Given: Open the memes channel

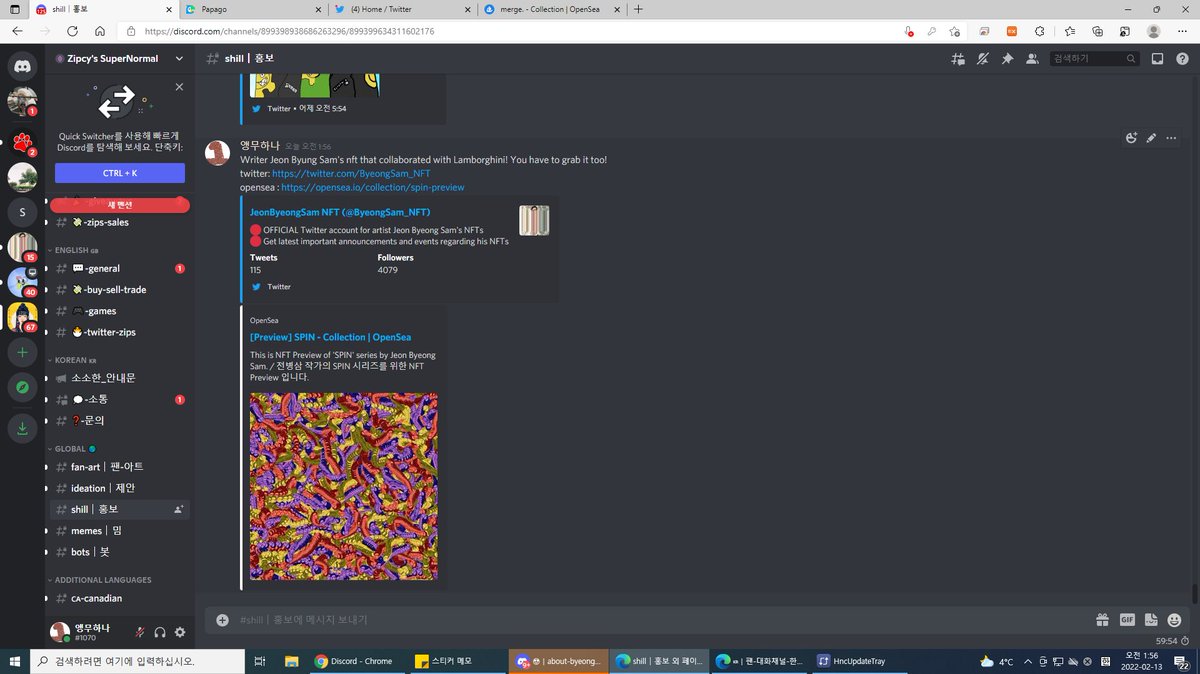Looking at the screenshot, I should 118,531.
